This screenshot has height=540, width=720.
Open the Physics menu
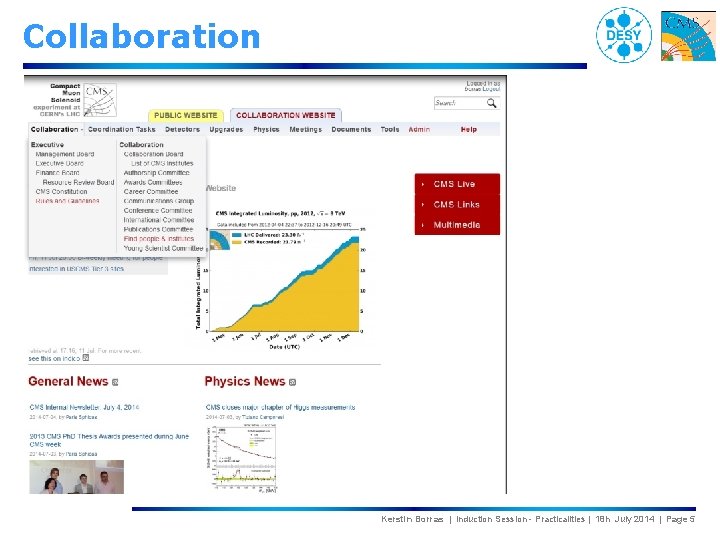[266, 129]
